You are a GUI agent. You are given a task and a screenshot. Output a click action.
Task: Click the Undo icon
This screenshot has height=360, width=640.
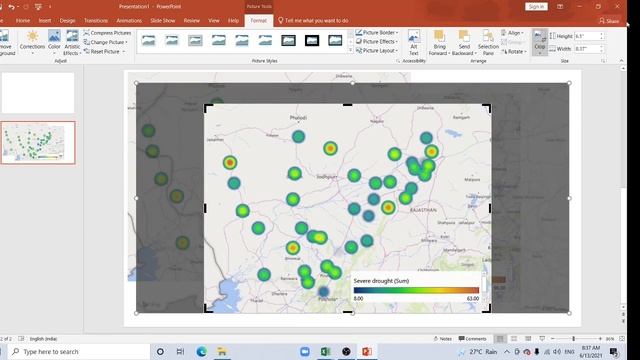(11, 7)
